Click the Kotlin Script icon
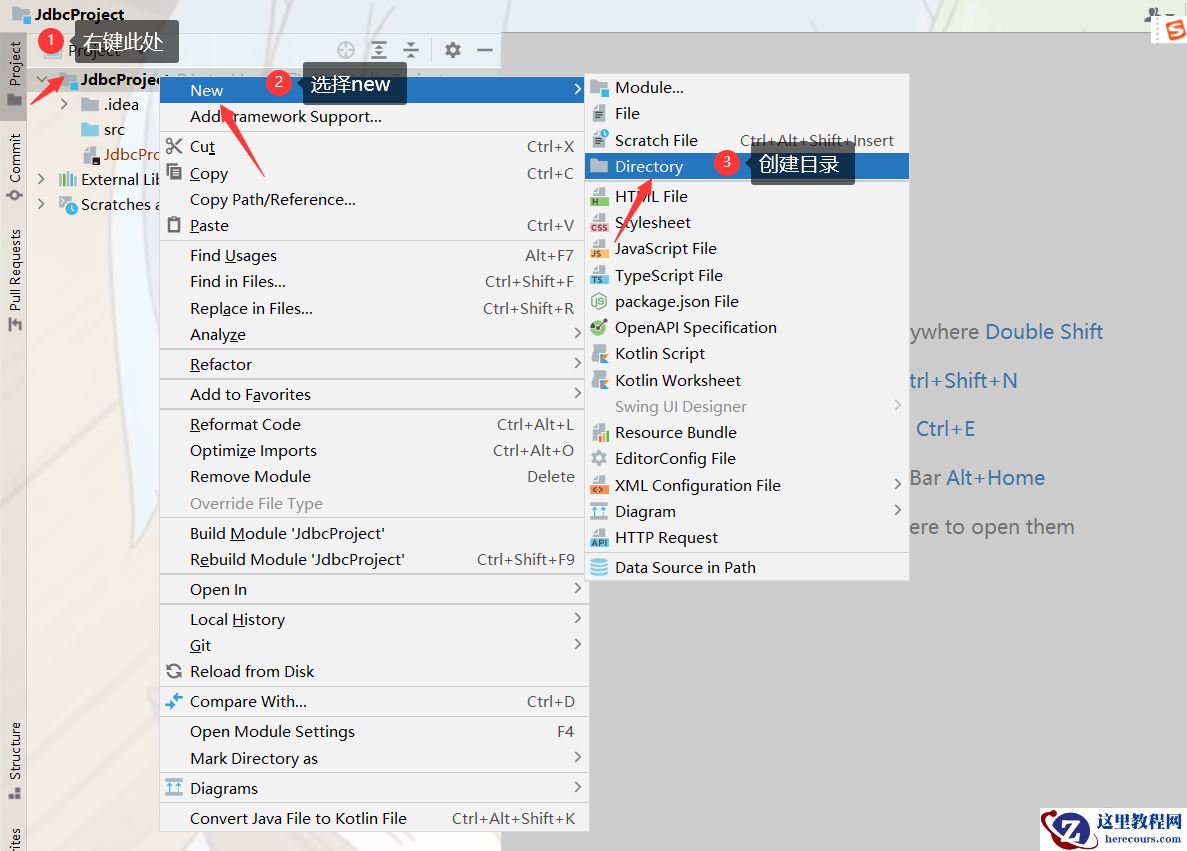Viewport: 1187px width, 851px height. [x=600, y=354]
